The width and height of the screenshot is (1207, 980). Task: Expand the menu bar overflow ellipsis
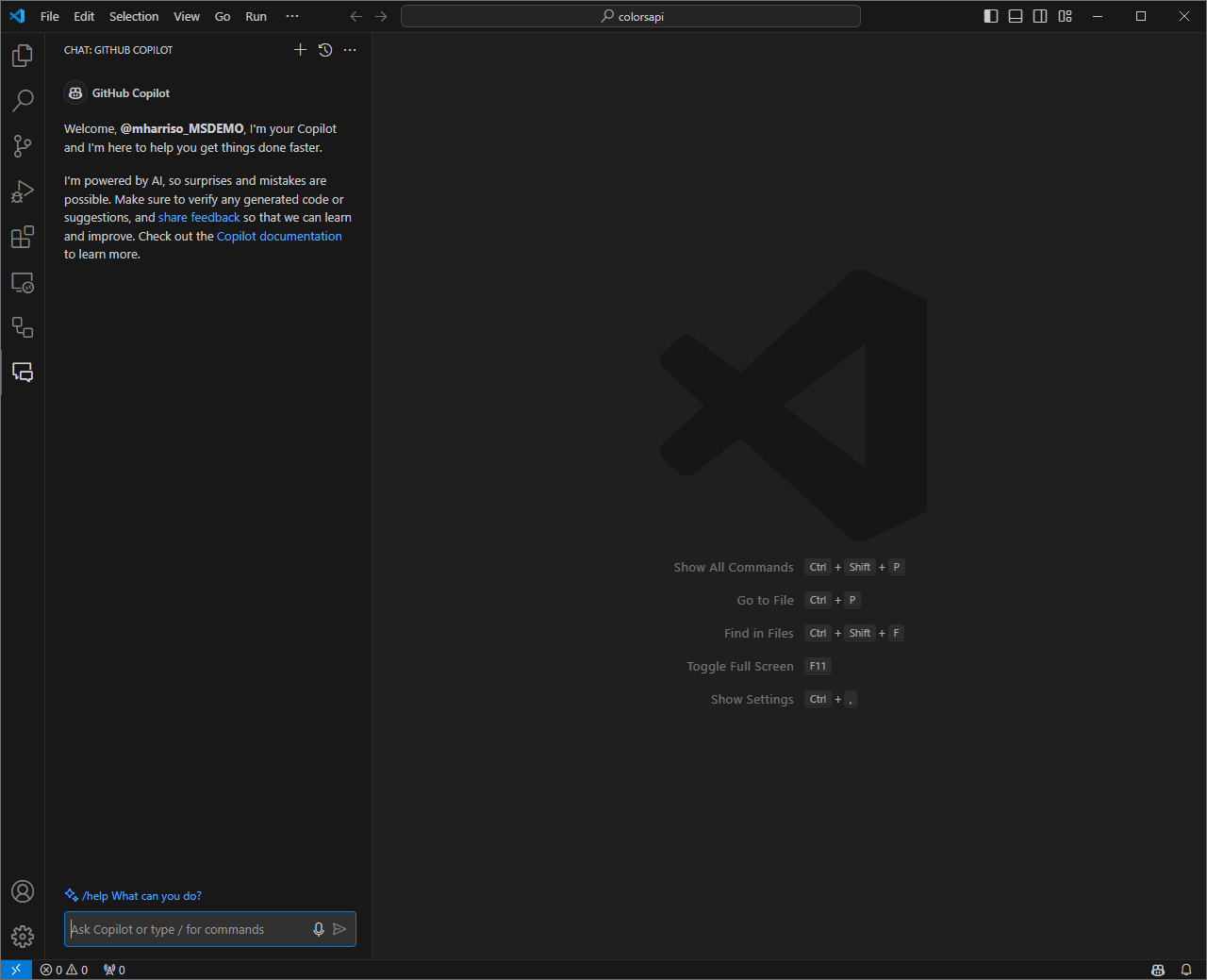click(x=292, y=16)
